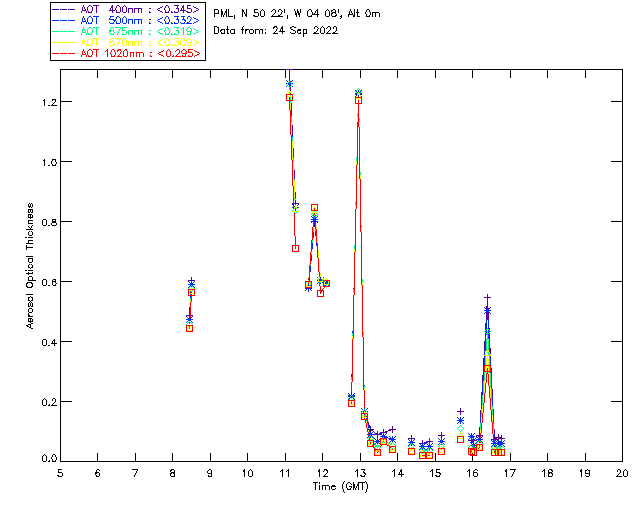640x512 pixels.
Task: Click the 0.8 y-axis tick label
Action: coord(49,222)
